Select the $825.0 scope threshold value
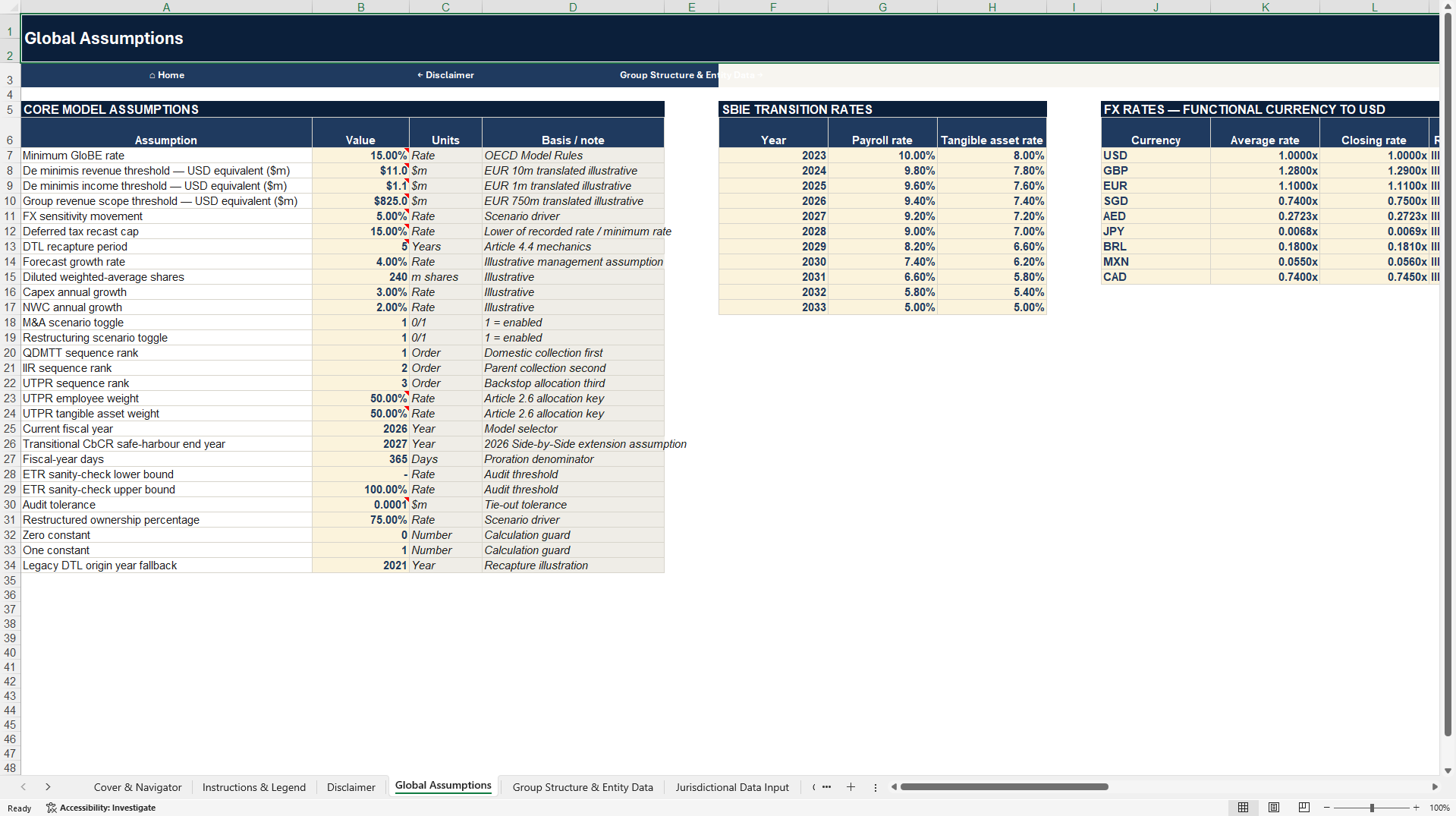 pos(360,201)
